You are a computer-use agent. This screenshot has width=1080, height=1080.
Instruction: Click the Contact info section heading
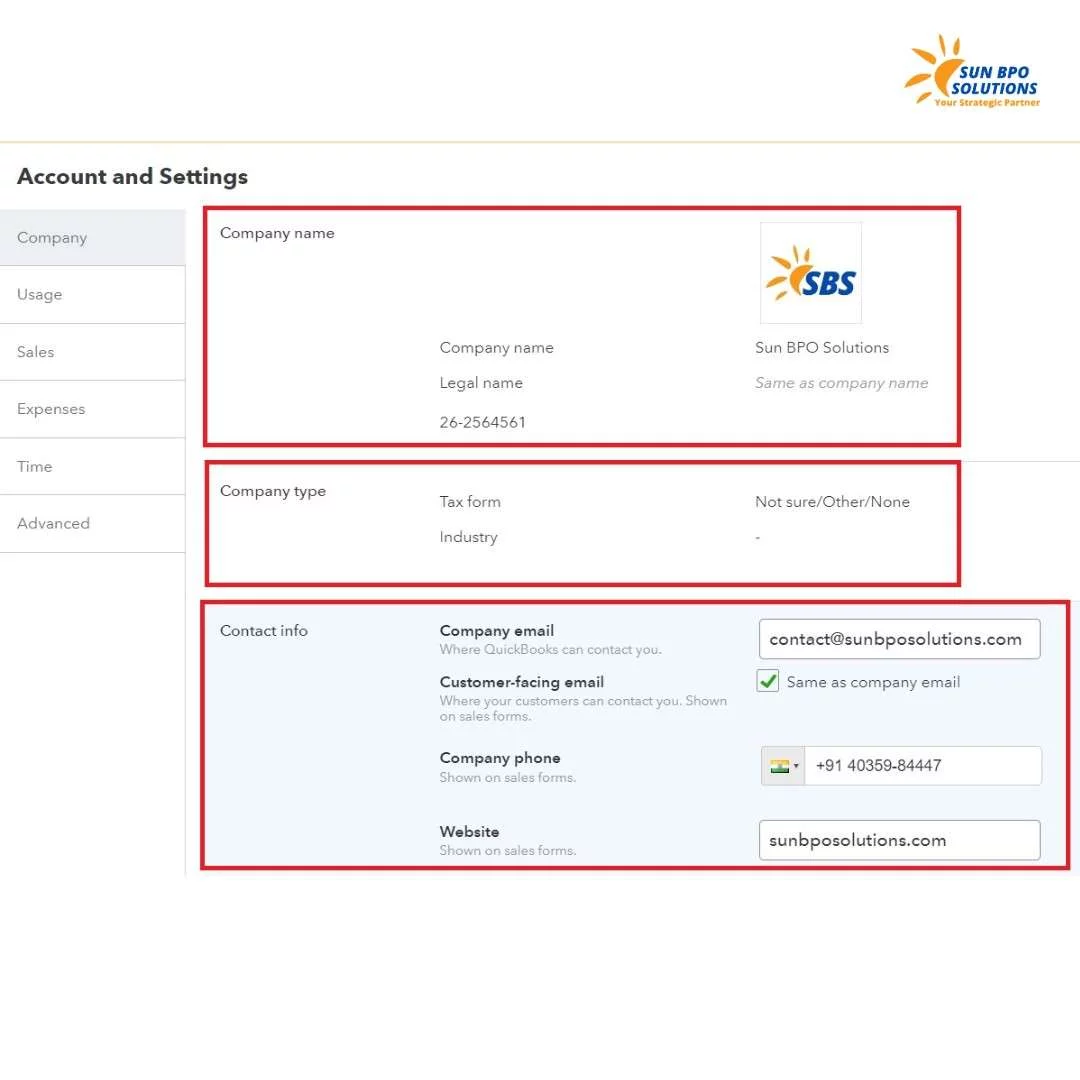click(x=263, y=631)
